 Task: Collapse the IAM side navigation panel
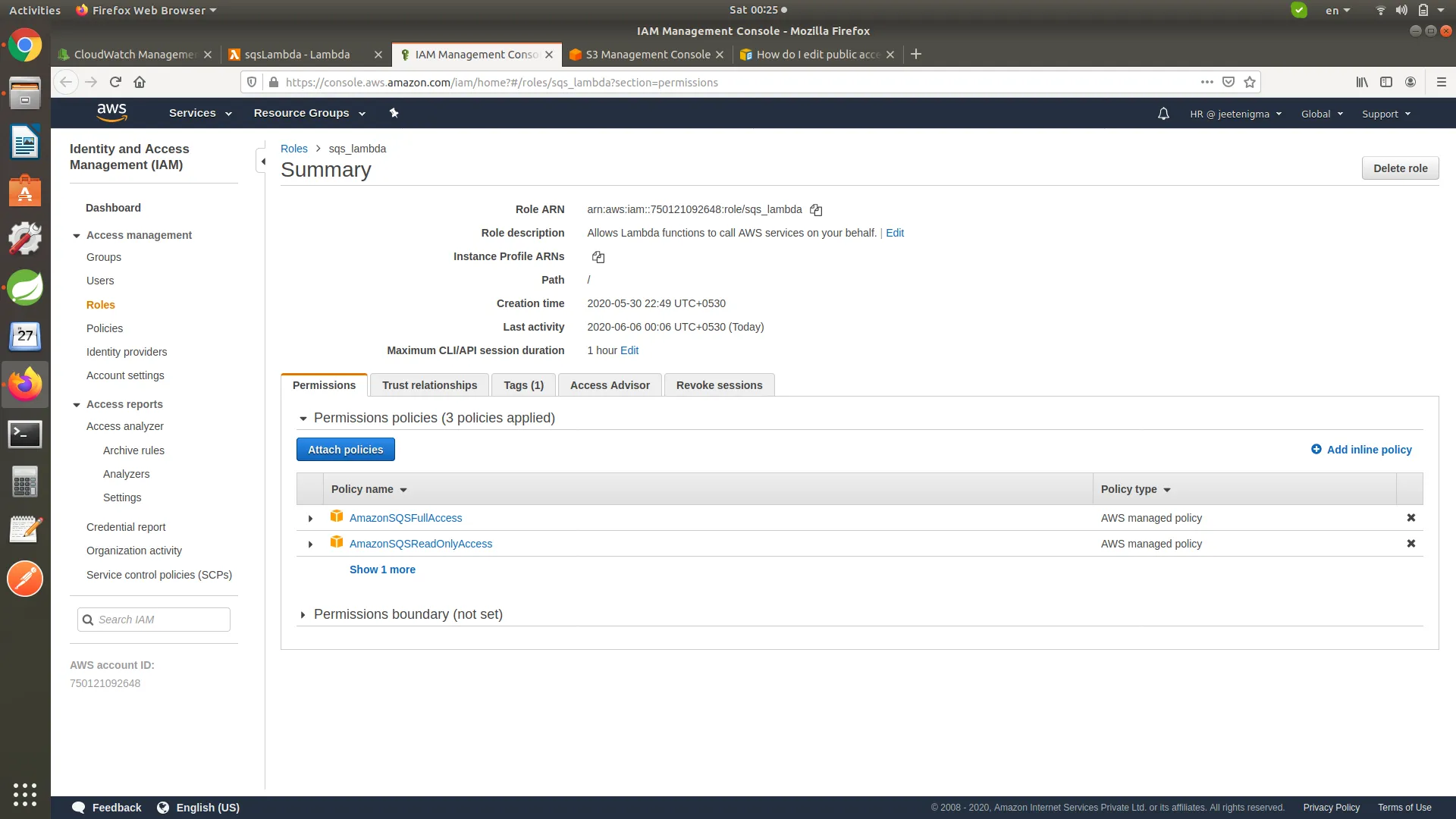(x=262, y=162)
